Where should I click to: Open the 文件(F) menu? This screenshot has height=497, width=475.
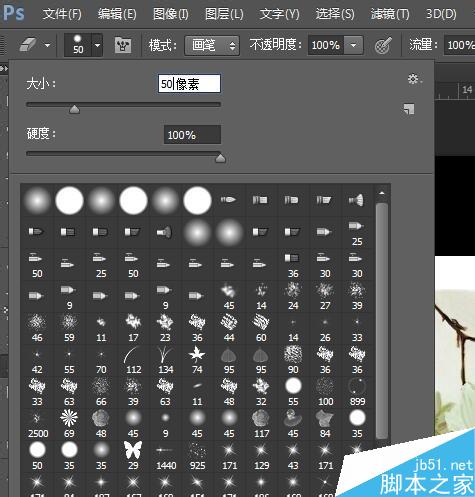click(x=62, y=14)
